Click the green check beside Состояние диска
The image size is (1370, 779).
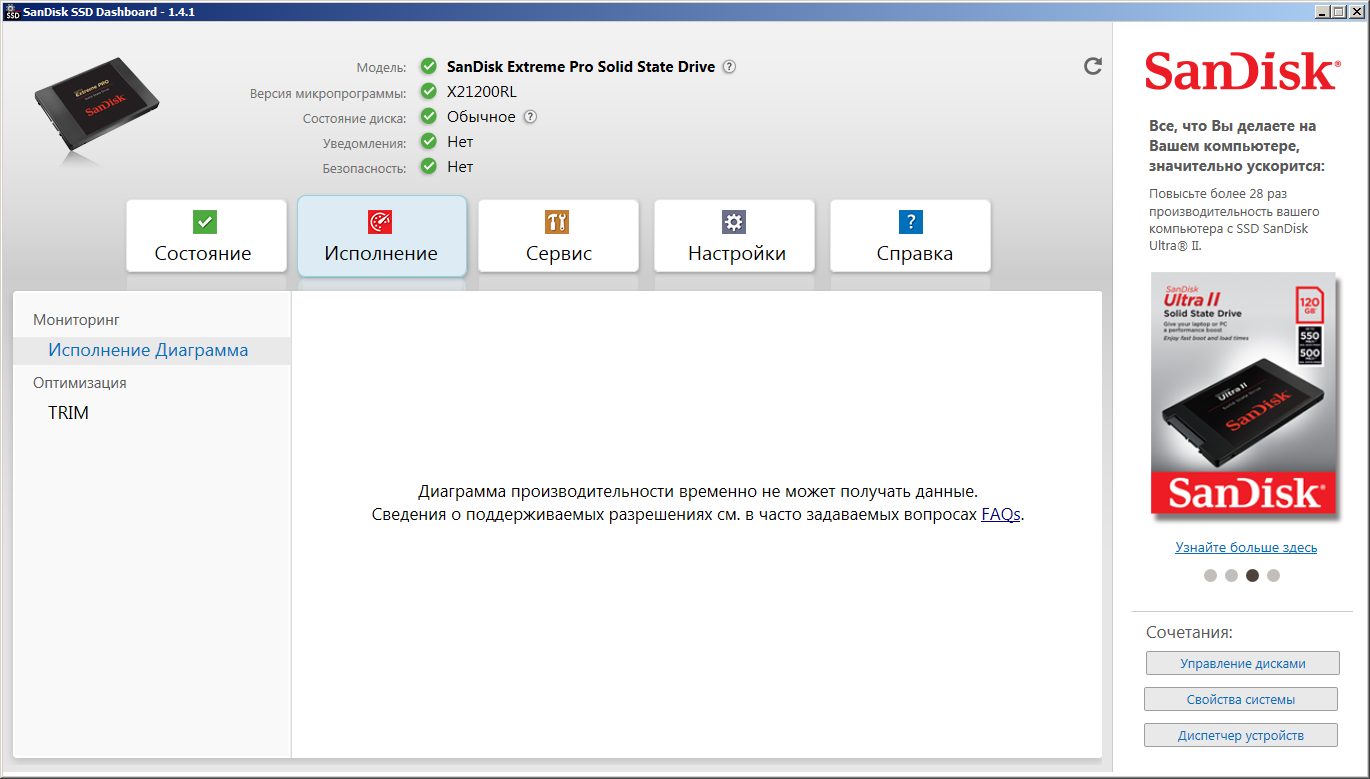click(429, 117)
